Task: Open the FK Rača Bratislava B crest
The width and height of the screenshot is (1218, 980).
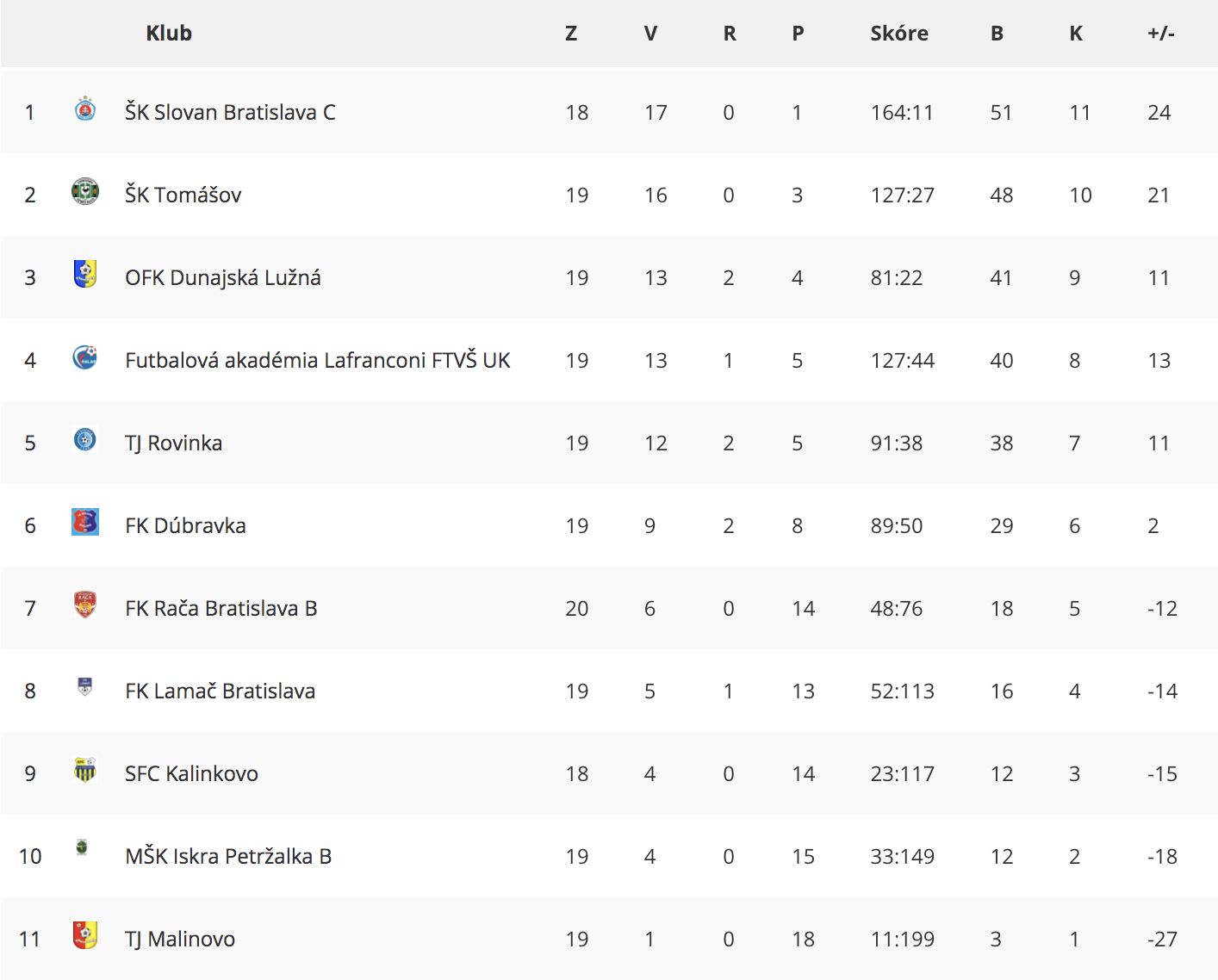Action: coord(84,605)
